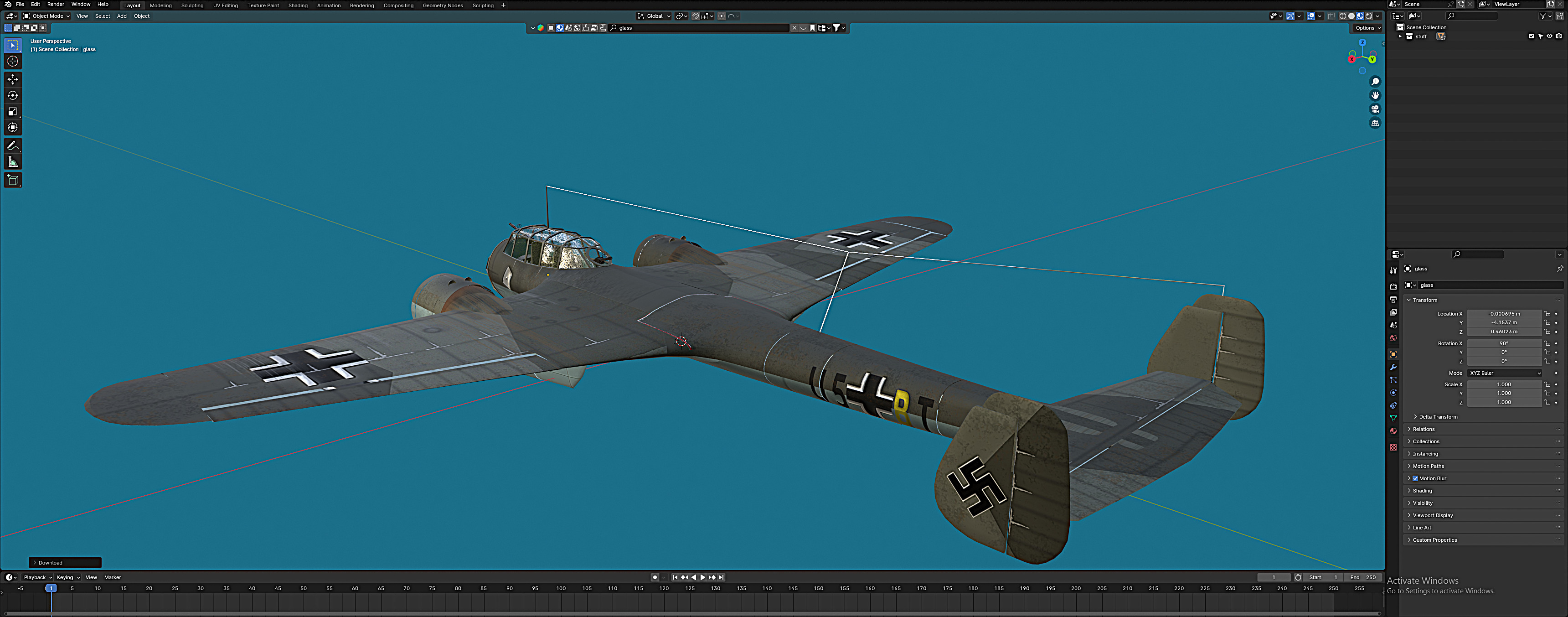This screenshot has width=1568, height=617.
Task: Activate the Rotate tool
Action: pyautogui.click(x=13, y=95)
